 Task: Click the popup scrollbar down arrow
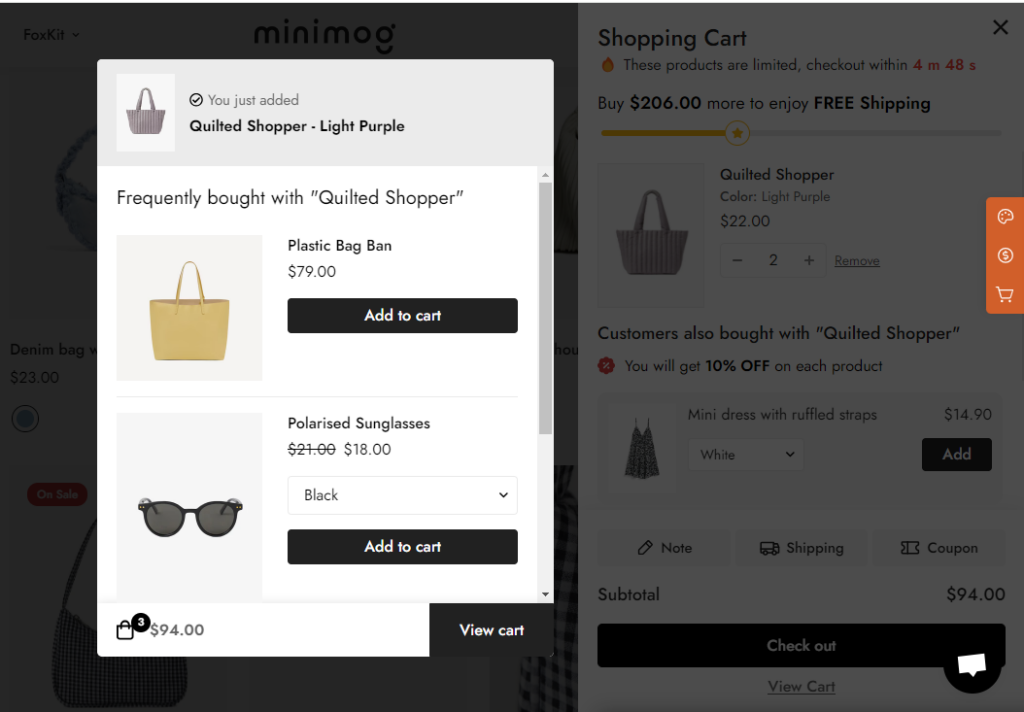(x=545, y=594)
